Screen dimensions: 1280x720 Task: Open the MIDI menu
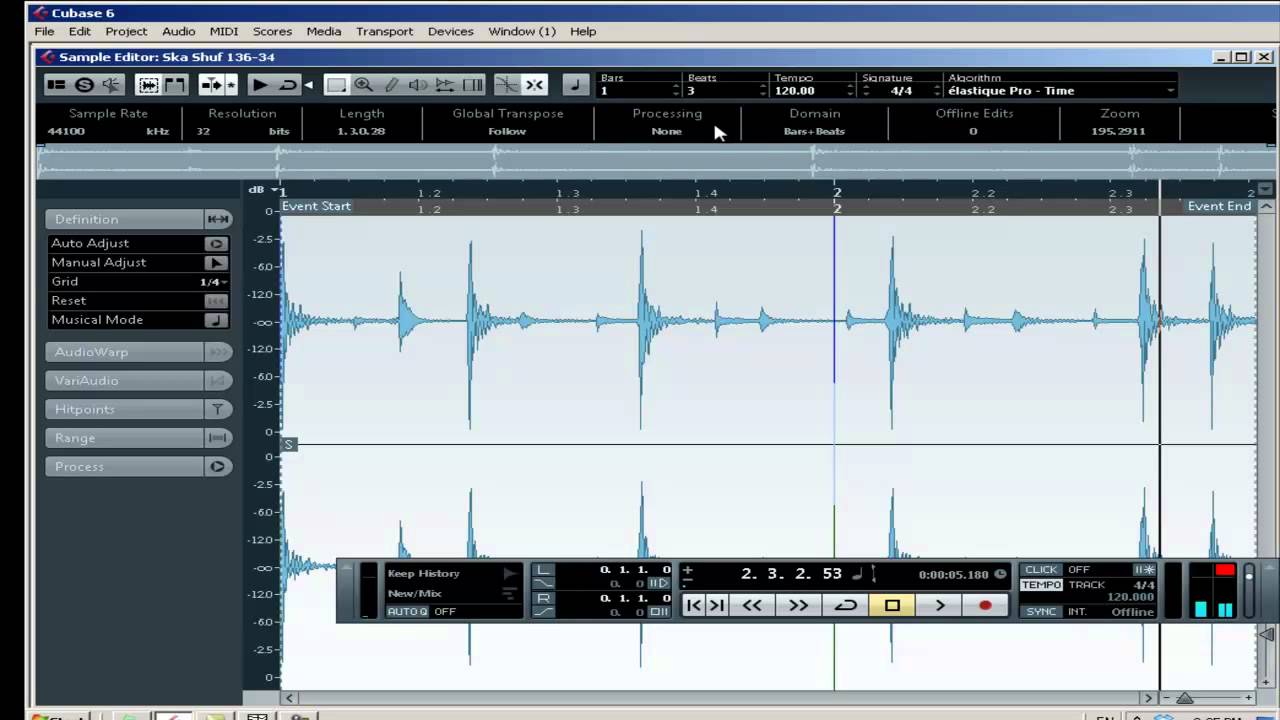click(224, 31)
